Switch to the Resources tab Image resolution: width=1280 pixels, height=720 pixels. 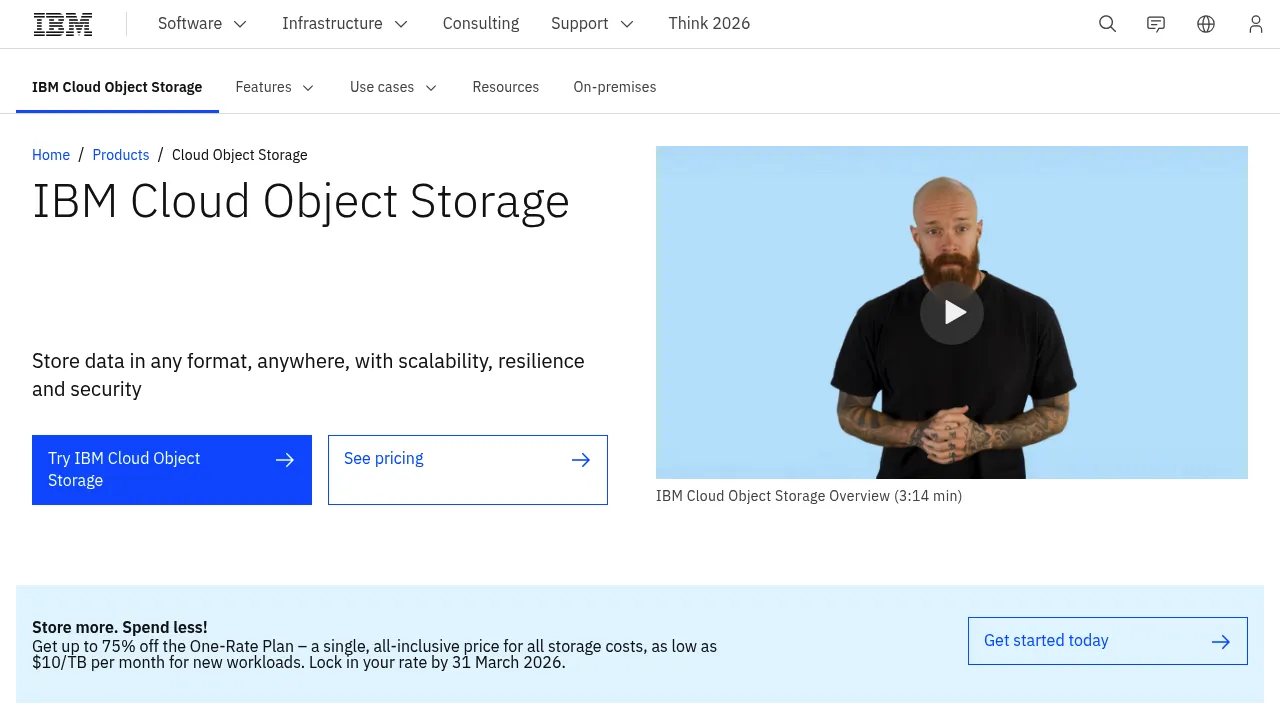click(x=506, y=87)
